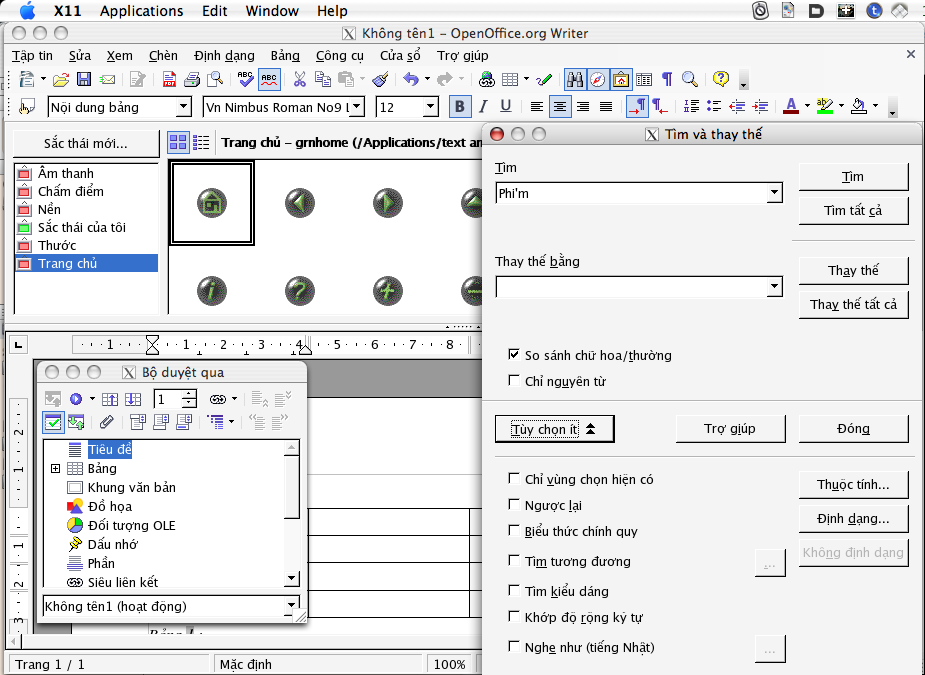The width and height of the screenshot is (925, 675).
Task: Click the home button thumbnail in Gallery
Action: [x=212, y=204]
